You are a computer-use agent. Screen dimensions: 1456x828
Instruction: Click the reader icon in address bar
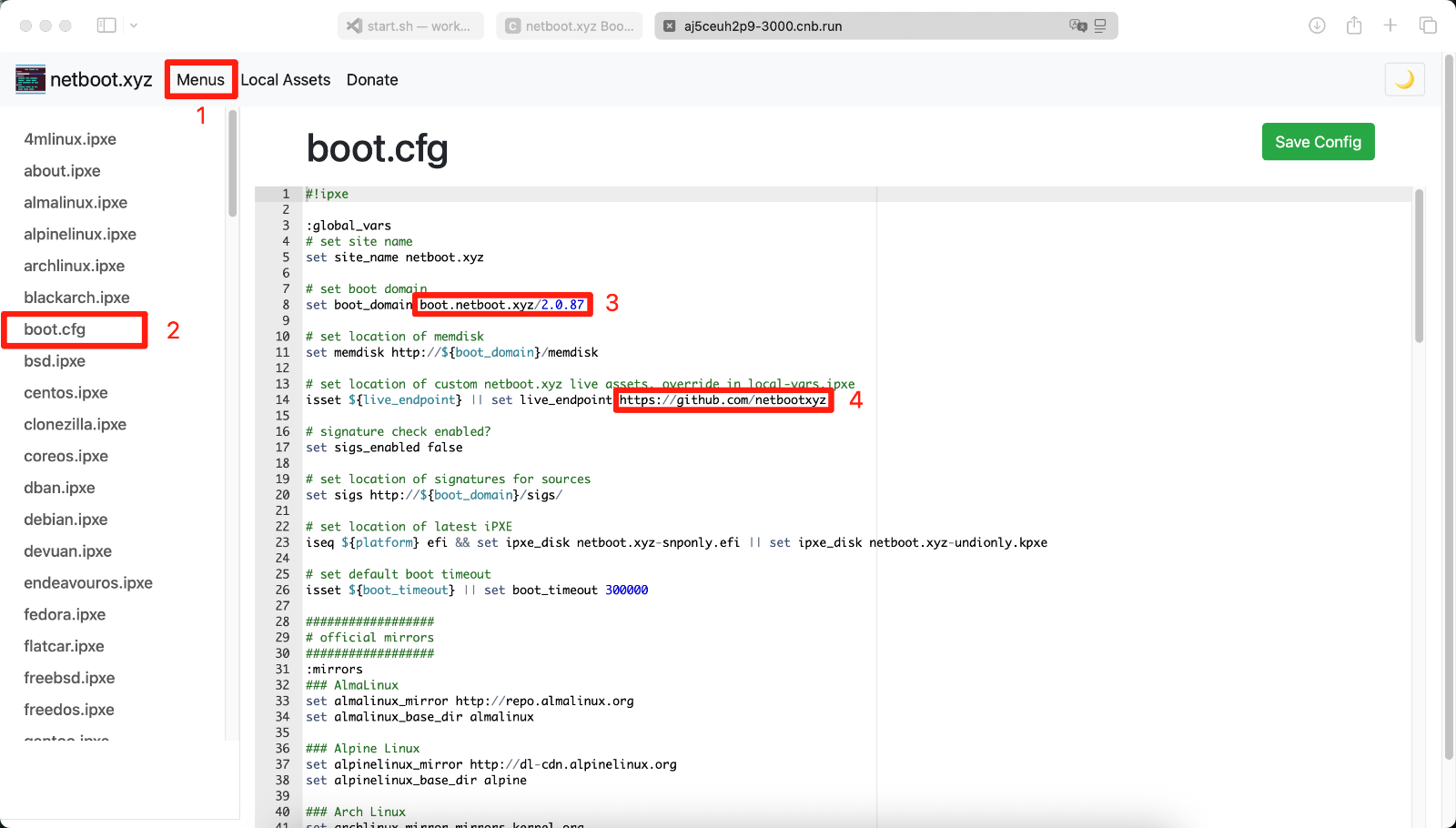[1100, 25]
